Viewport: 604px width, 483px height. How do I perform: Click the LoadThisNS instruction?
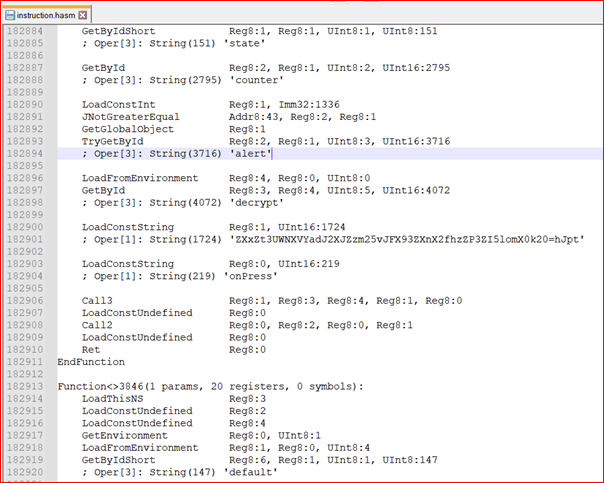point(112,399)
